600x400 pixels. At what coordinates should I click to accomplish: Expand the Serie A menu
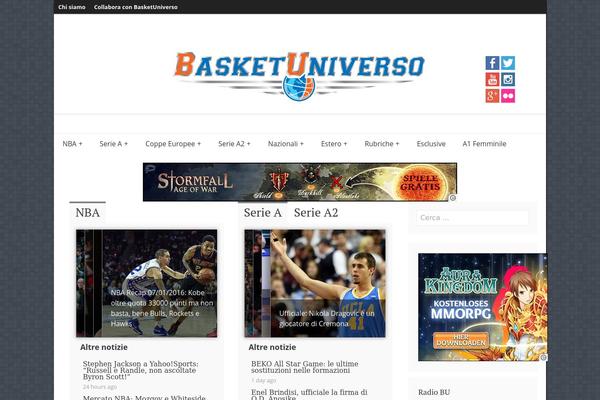(x=114, y=144)
